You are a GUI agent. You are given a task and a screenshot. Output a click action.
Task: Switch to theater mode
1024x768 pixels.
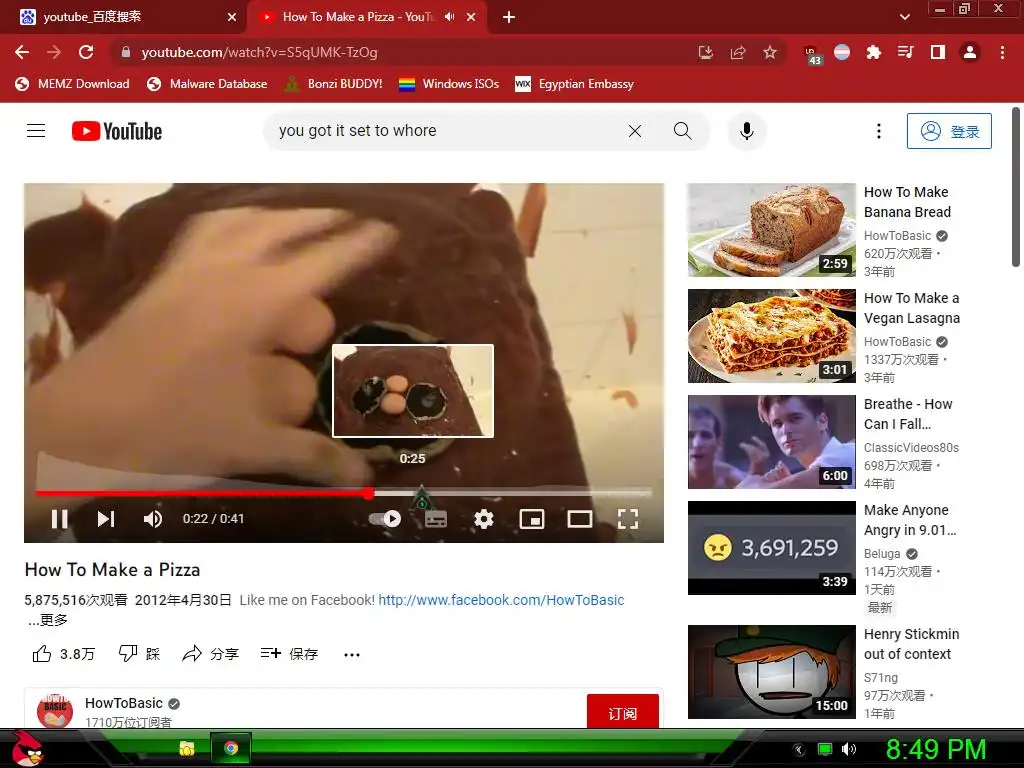pos(580,519)
